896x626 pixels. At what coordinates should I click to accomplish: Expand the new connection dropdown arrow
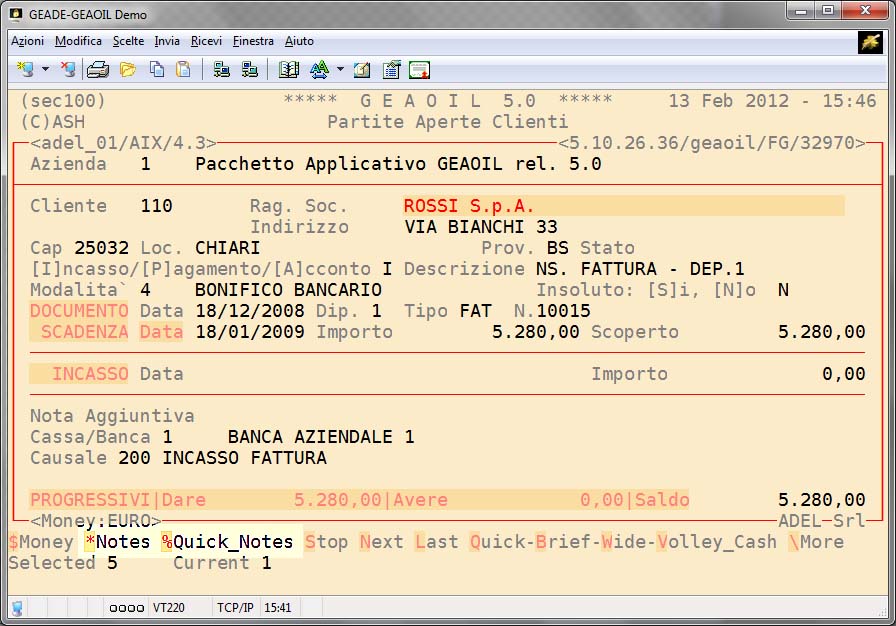pyautogui.click(x=45, y=70)
